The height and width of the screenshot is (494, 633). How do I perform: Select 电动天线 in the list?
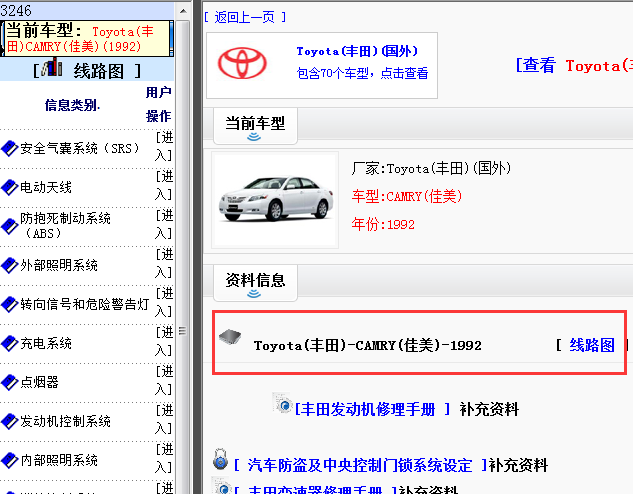click(46, 187)
